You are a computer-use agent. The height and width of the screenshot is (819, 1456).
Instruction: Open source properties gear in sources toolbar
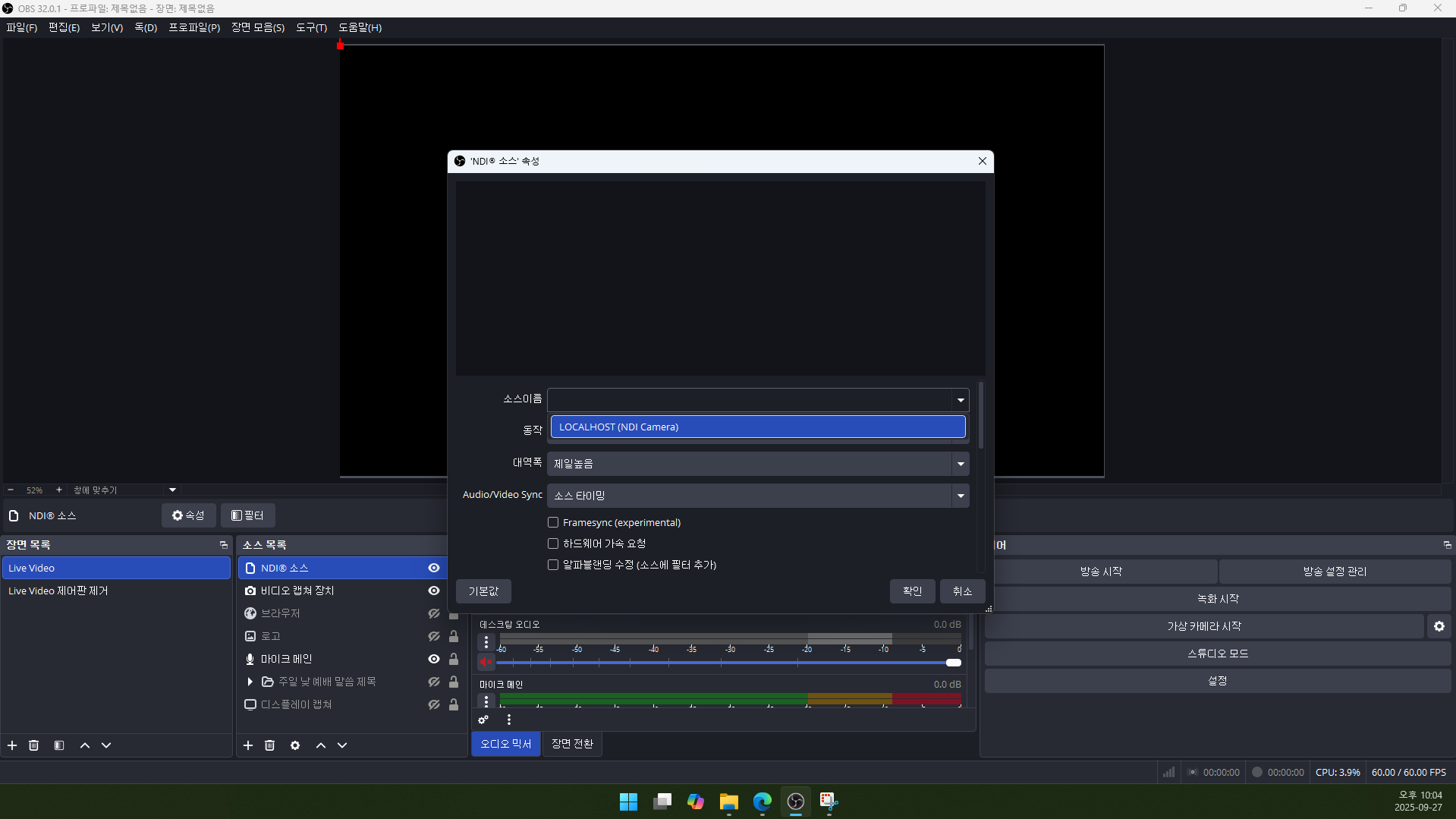point(295,745)
